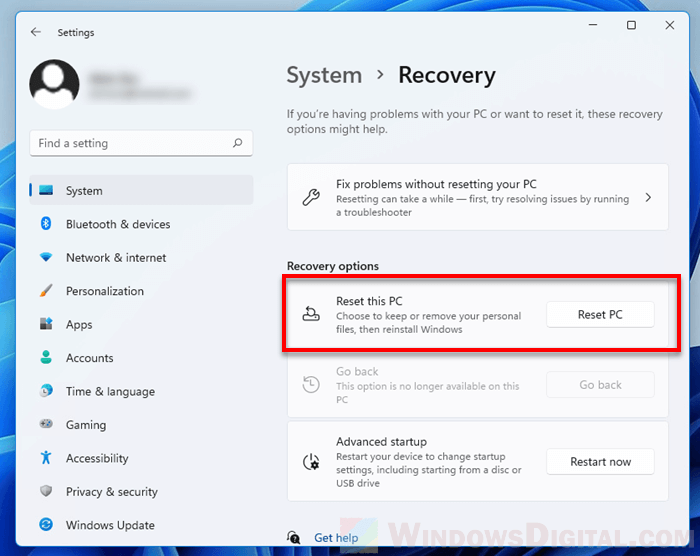Close the Settings window

[x=670, y=25]
